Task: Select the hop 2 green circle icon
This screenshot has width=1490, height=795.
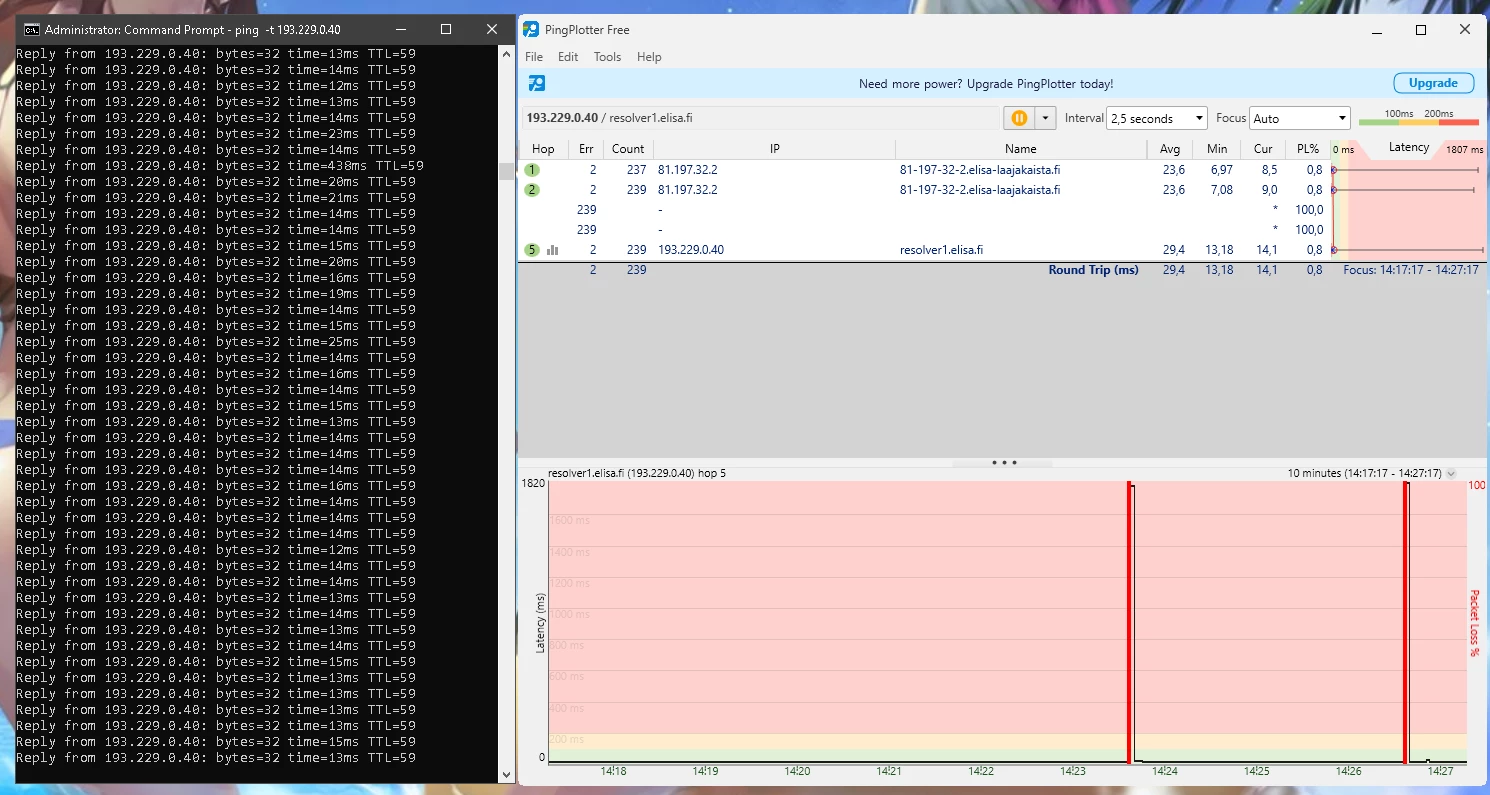Action: point(532,190)
